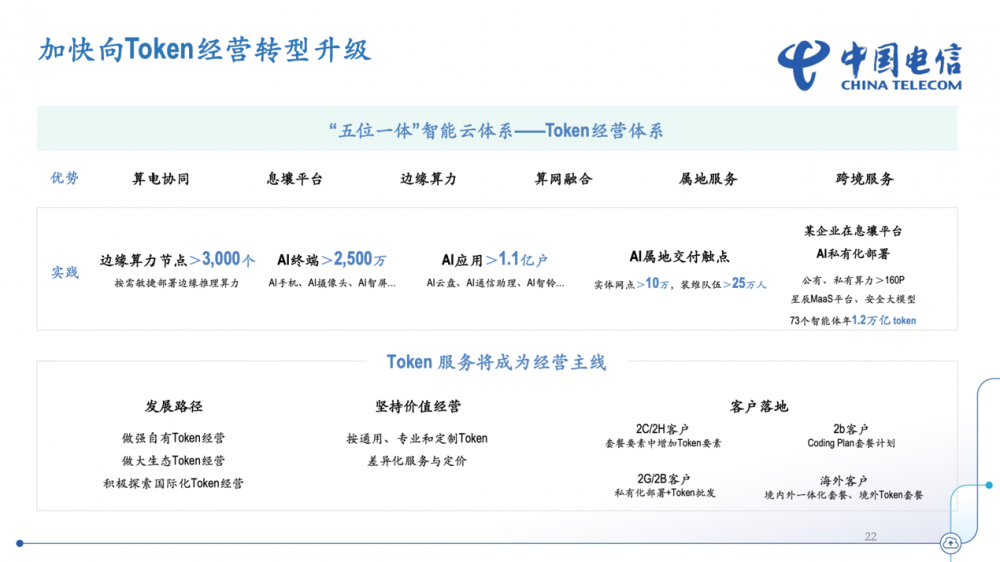
Task: Click the slide title about Token经营转型升级
Action: coord(204,50)
